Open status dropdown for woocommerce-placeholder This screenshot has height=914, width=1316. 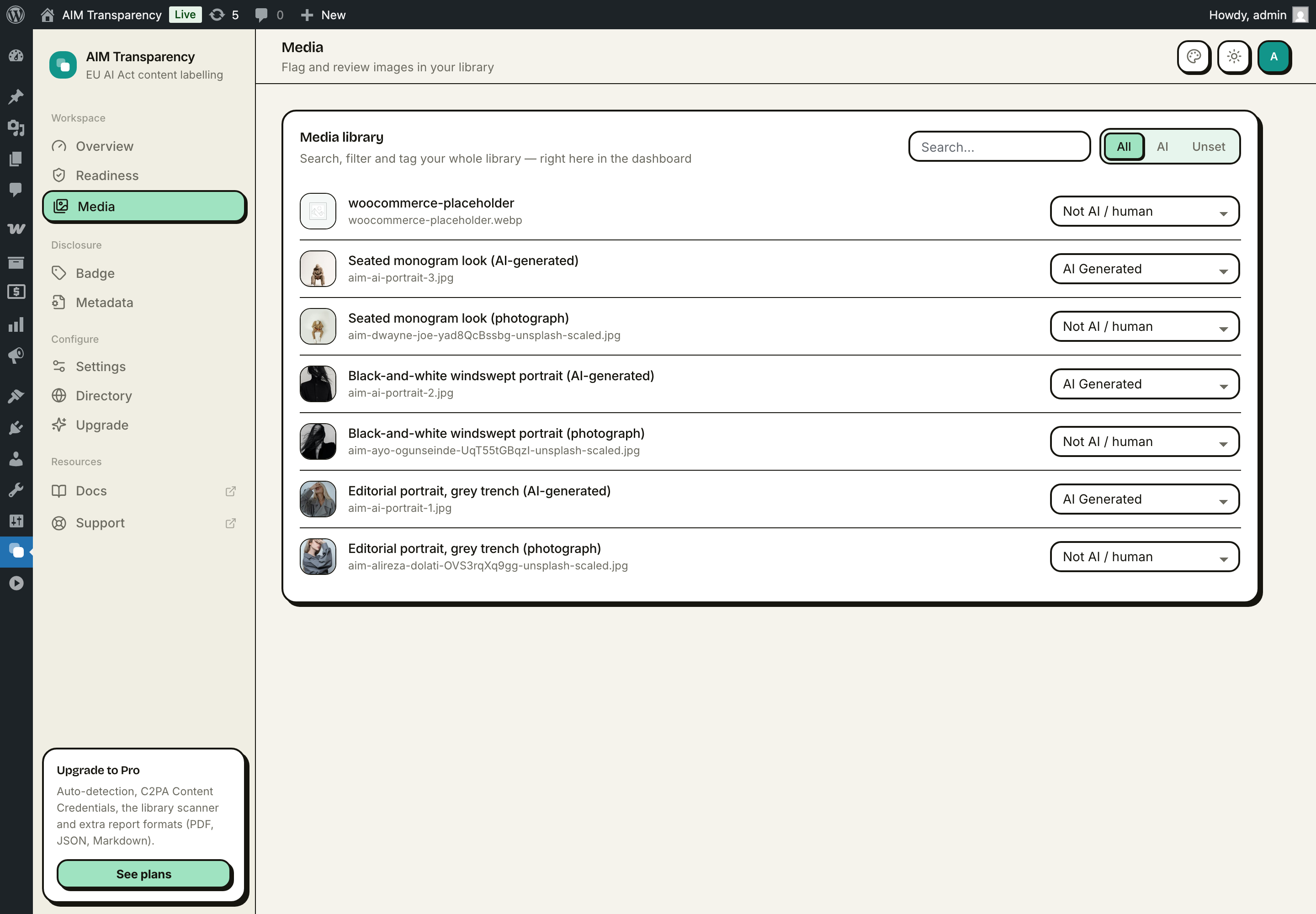[1144, 211]
